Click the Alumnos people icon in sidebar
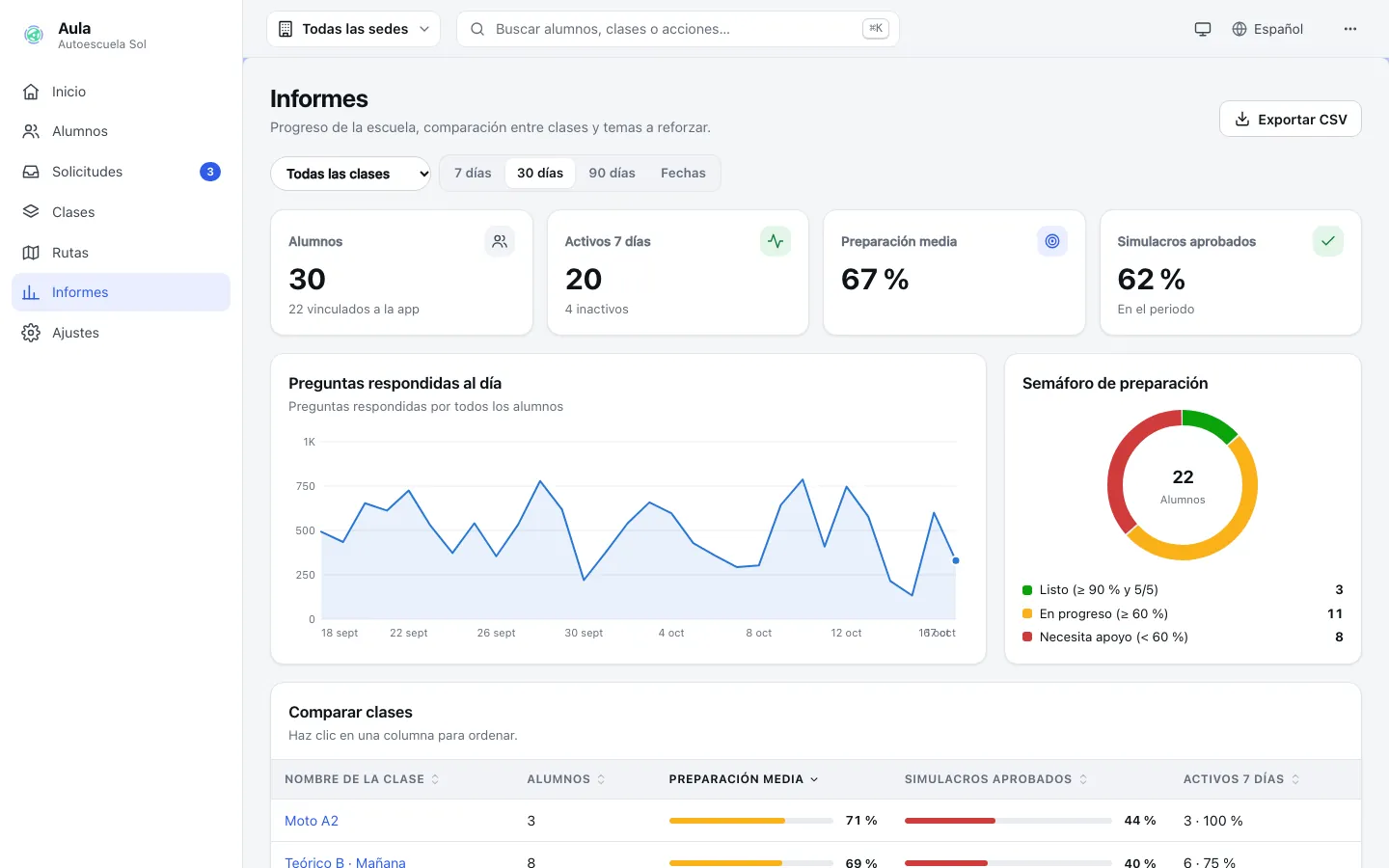 [x=31, y=131]
